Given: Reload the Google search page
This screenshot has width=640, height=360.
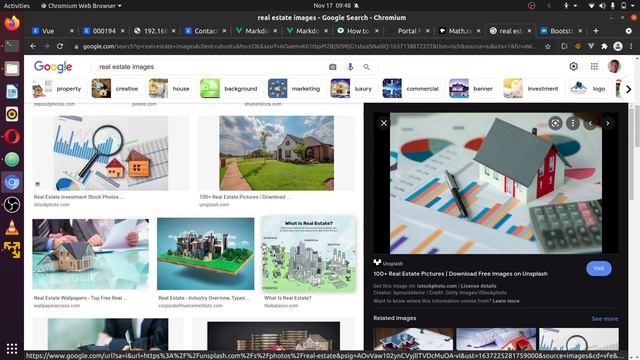Looking at the screenshot, I should coord(60,47).
